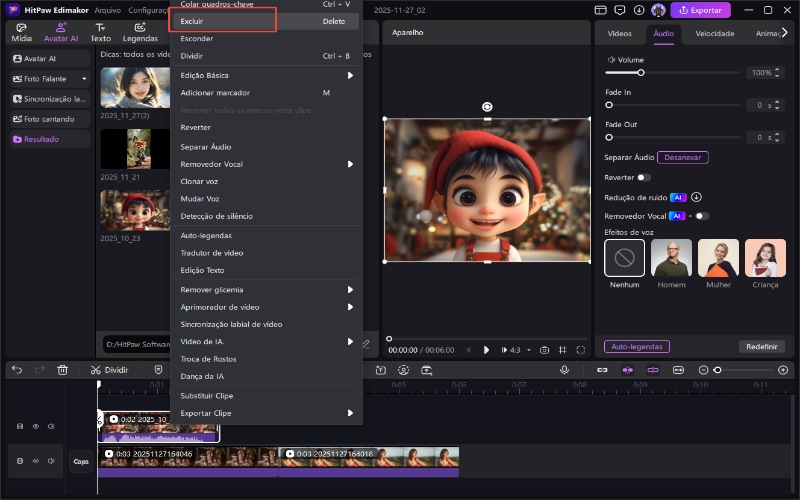Open the download center icon in title bar

tap(639, 10)
